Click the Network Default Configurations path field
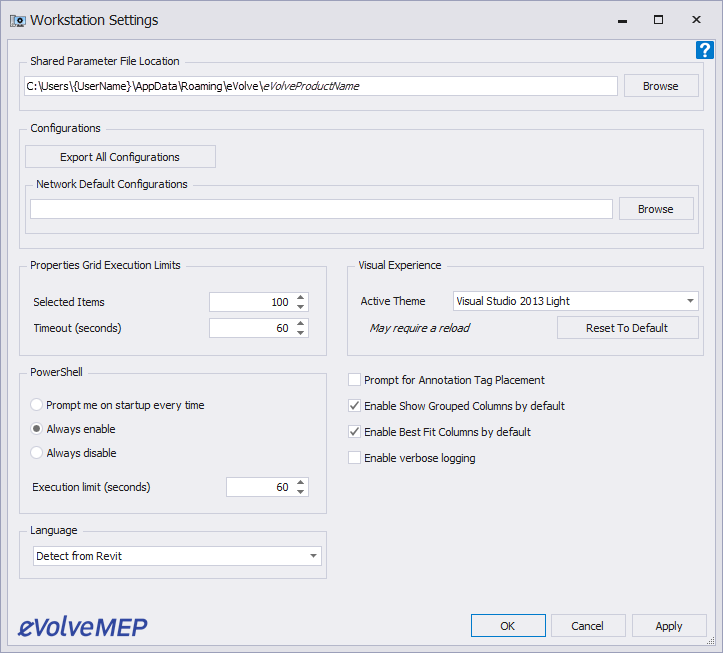Image resolution: width=723 pixels, height=653 pixels. 321,209
